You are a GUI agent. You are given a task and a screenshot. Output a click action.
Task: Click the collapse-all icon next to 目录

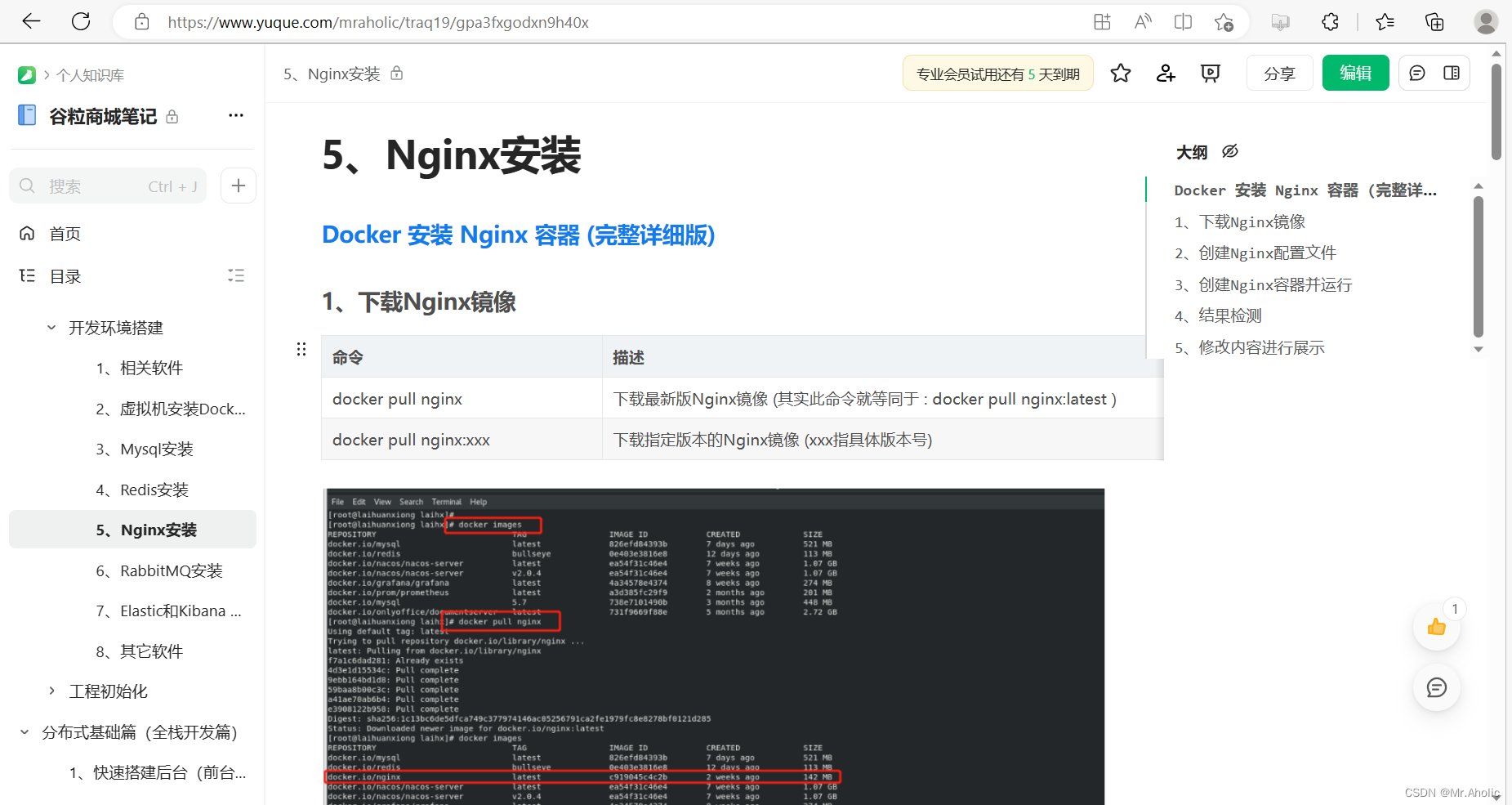pyautogui.click(x=235, y=275)
